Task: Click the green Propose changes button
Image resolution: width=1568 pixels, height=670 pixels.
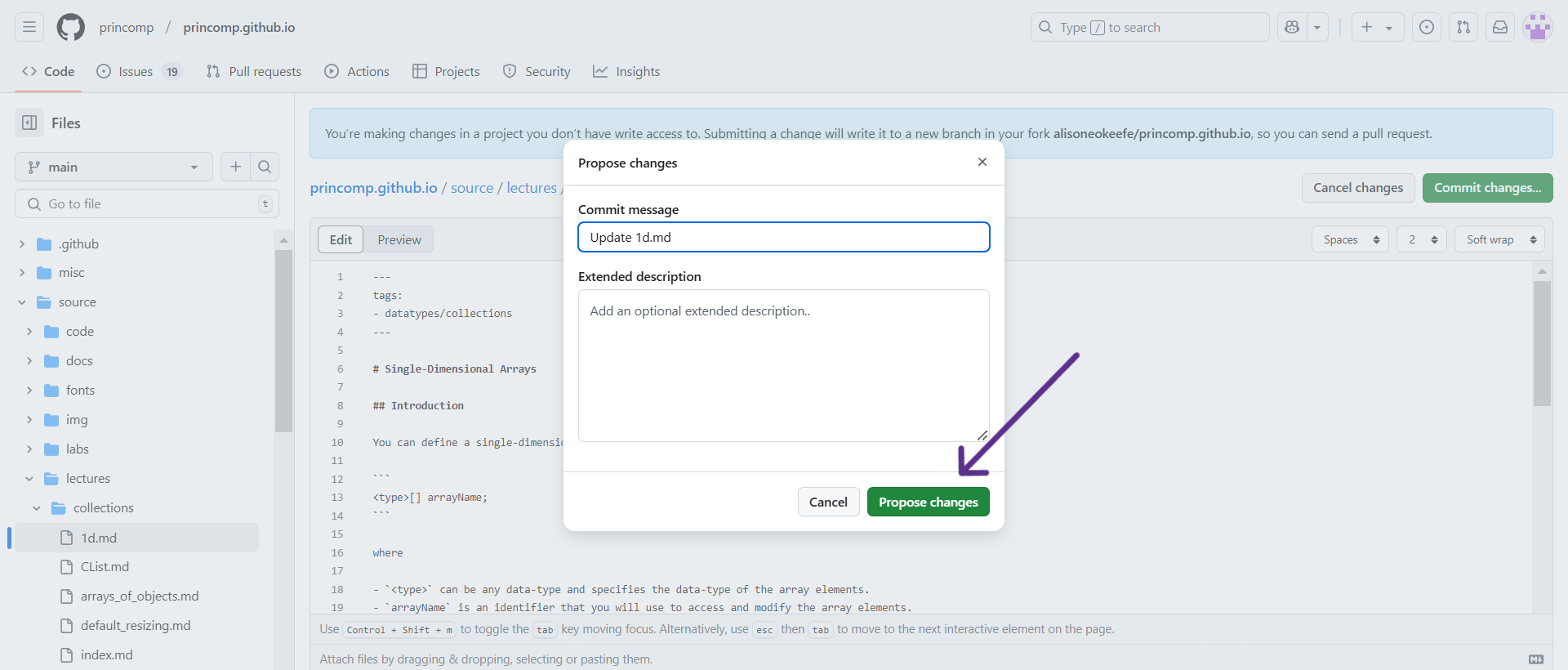Action: 929,502
